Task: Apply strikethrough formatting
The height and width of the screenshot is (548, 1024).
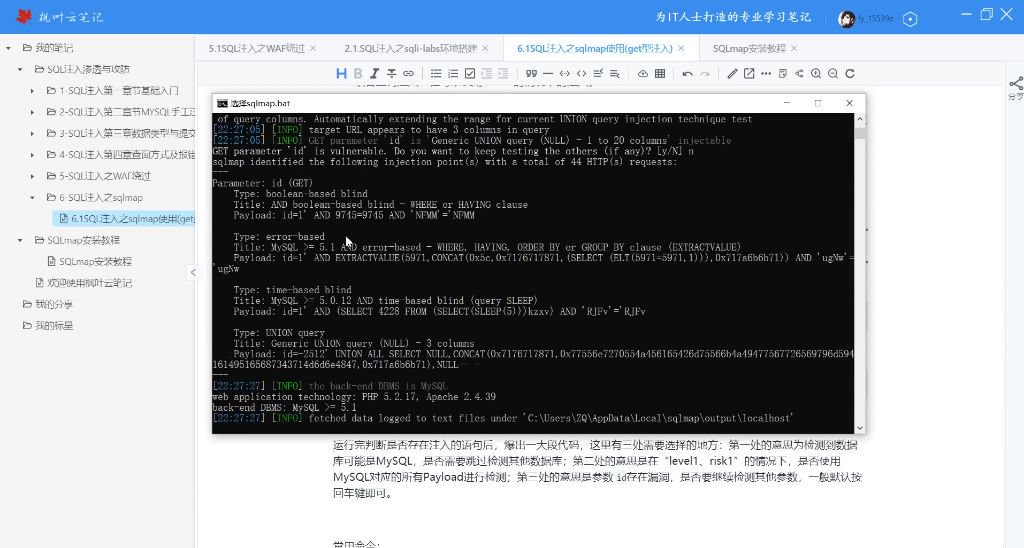Action: [391, 74]
